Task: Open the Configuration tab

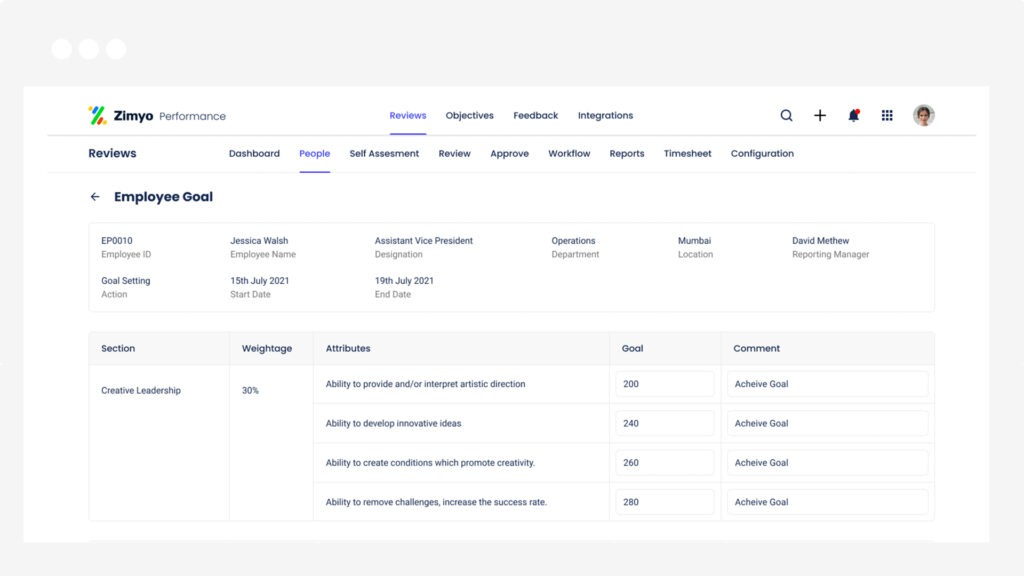Action: point(762,153)
